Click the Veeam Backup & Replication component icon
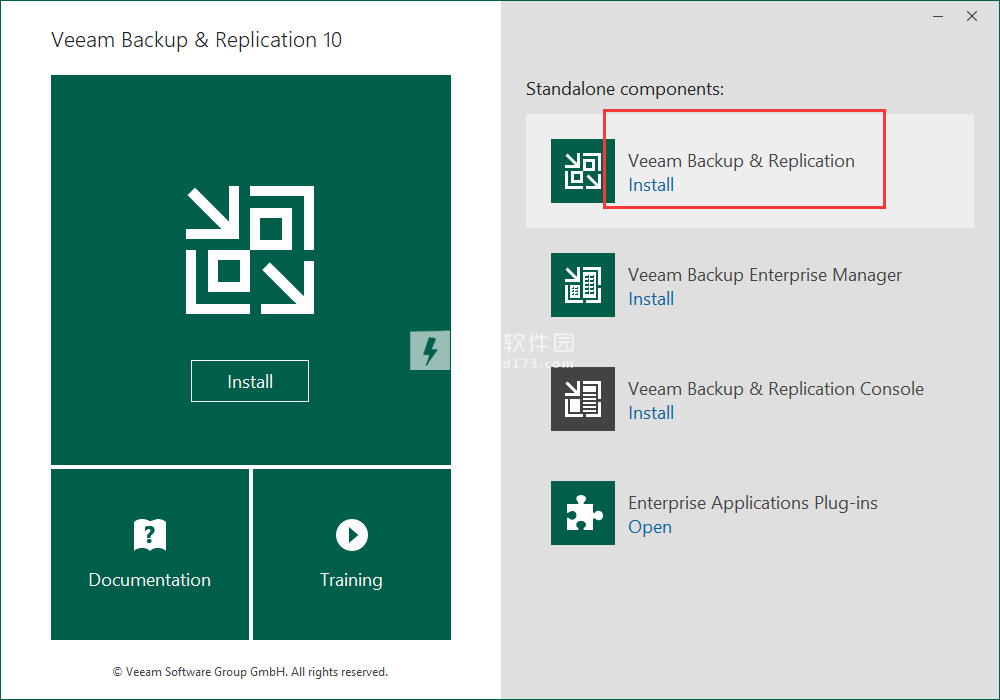This screenshot has height=700, width=1000. click(x=583, y=171)
